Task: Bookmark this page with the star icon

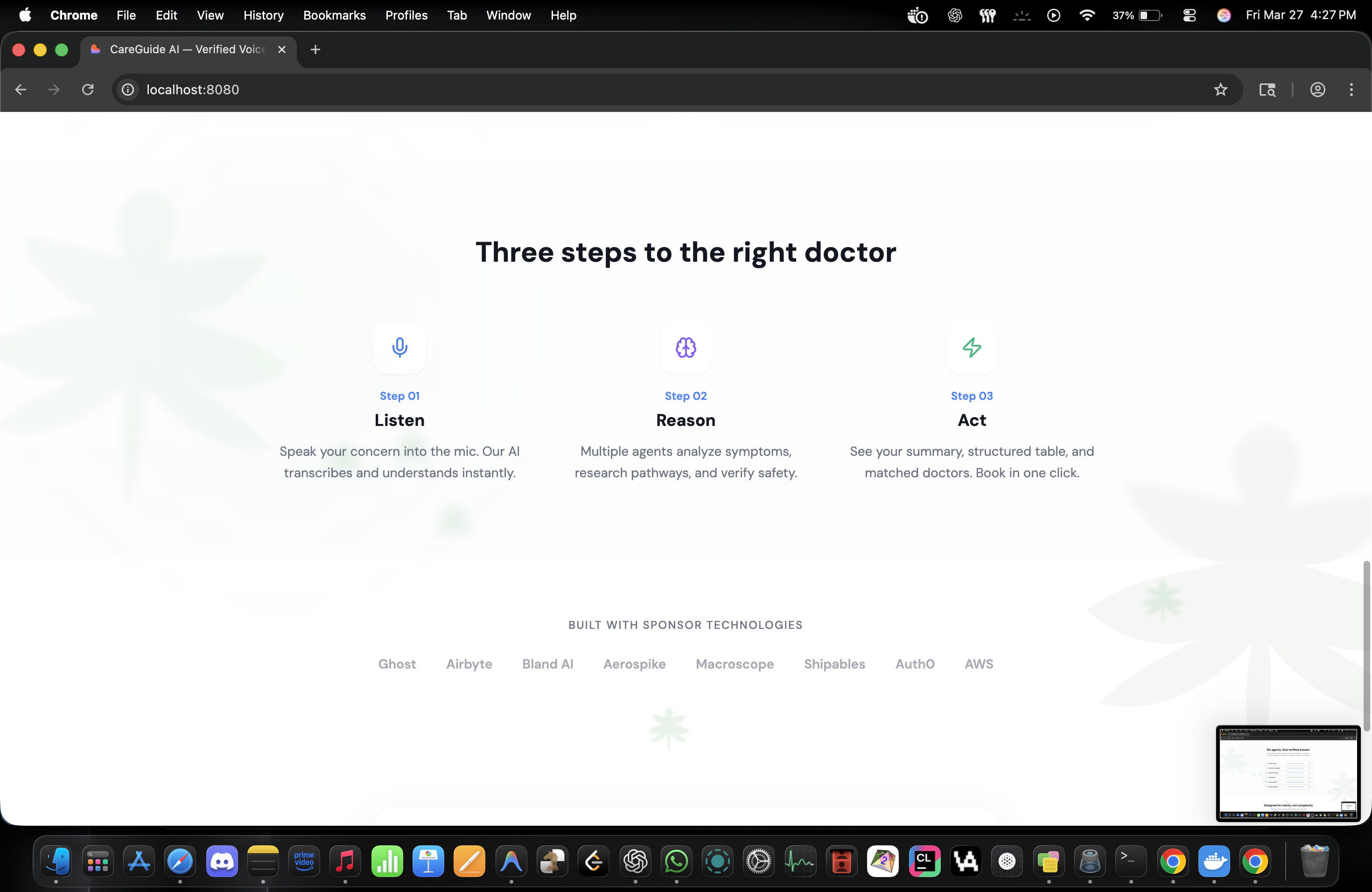Action: pyautogui.click(x=1220, y=90)
